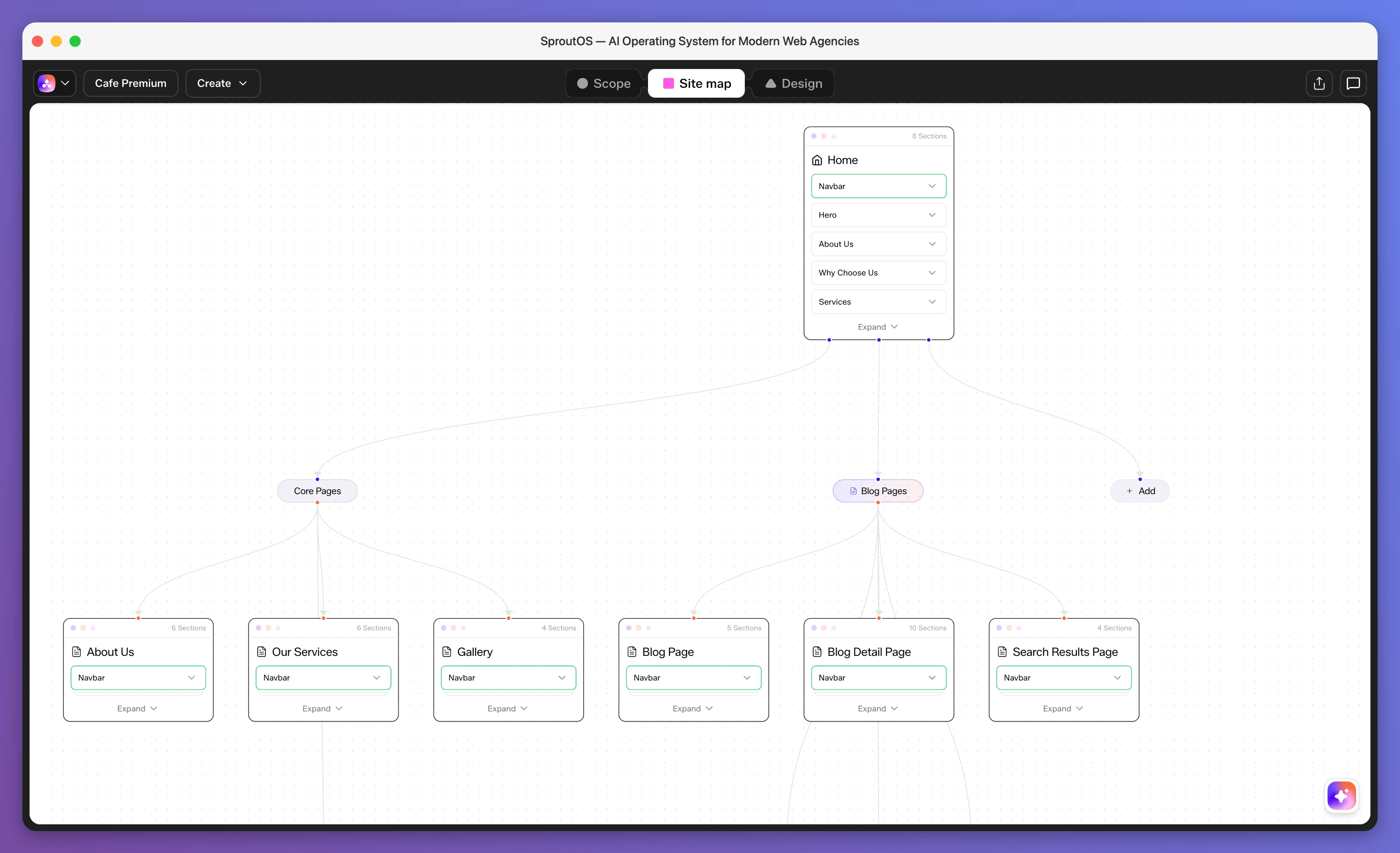The image size is (1400, 853).
Task: Expand the Navbar section in Home card
Action: [879, 186]
